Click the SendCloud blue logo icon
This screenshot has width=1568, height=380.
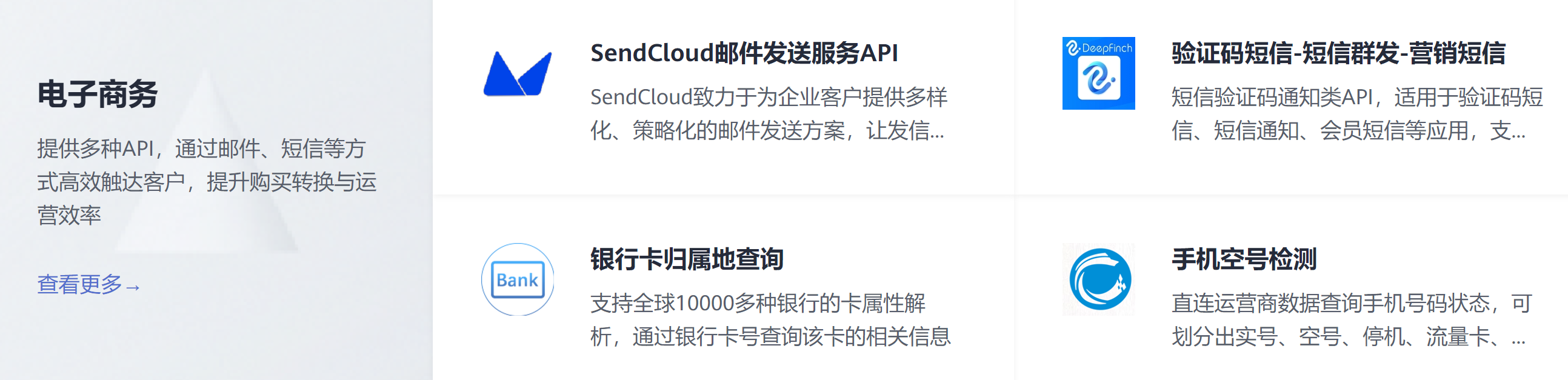pyautogui.click(x=518, y=74)
